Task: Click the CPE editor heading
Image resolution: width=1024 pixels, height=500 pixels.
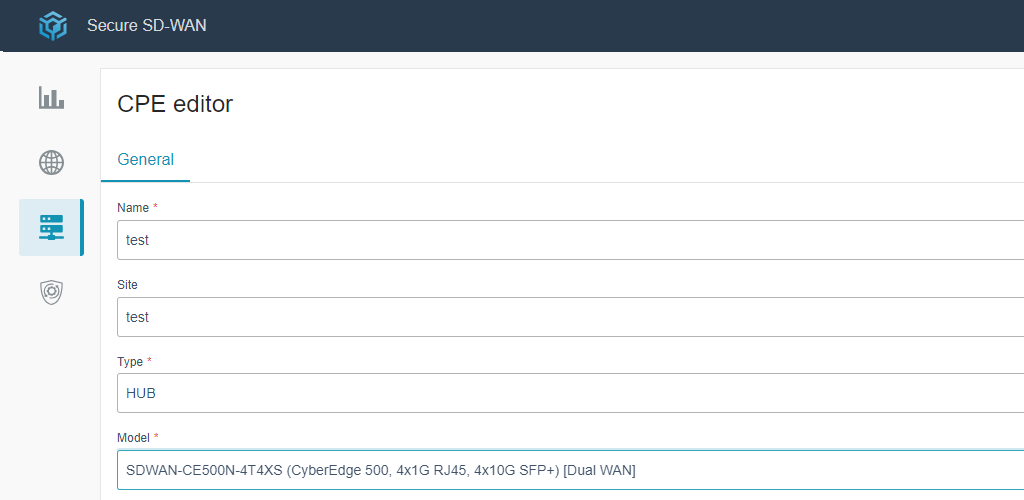Action: click(x=175, y=104)
